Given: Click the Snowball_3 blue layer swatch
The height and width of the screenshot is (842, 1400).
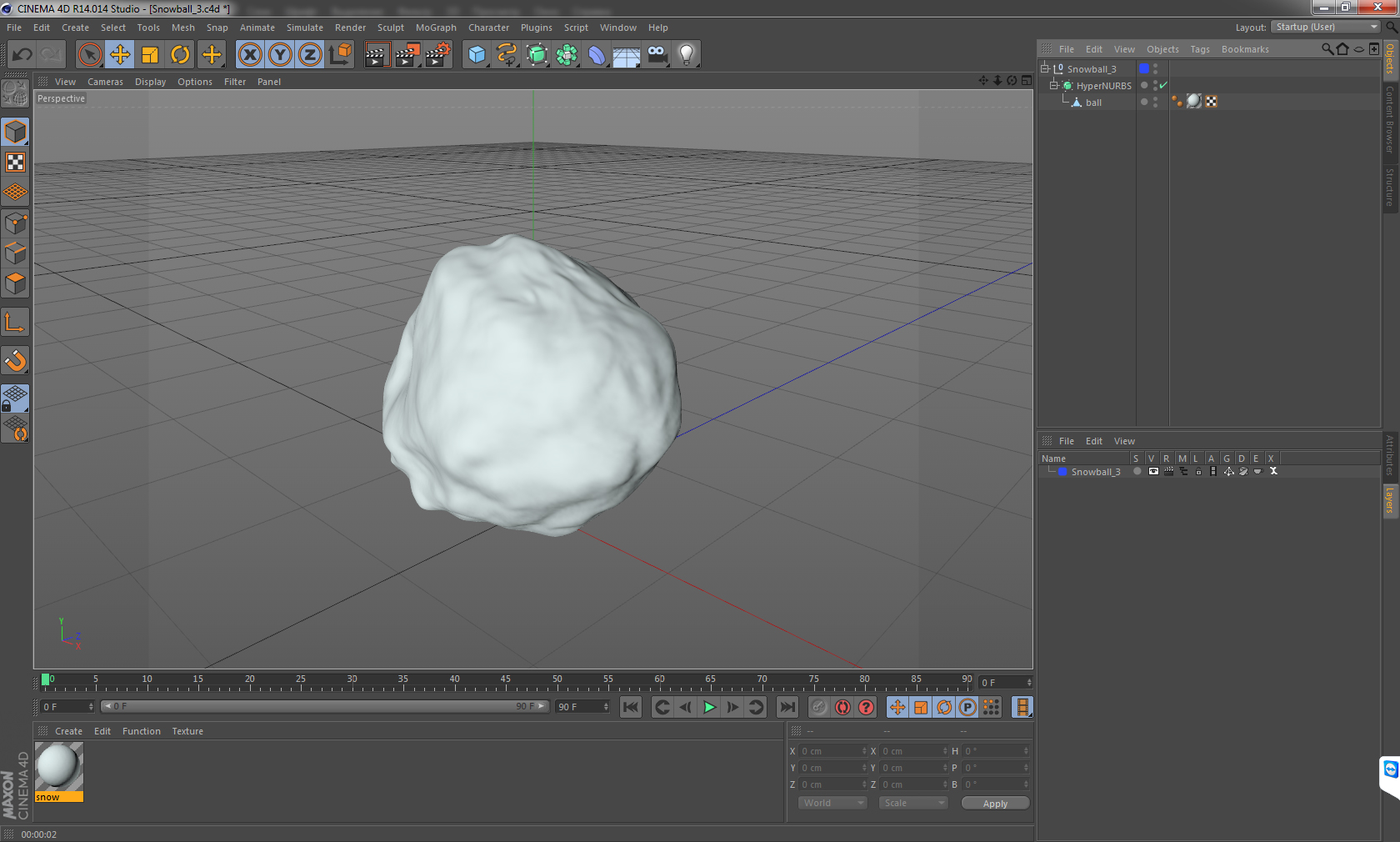Looking at the screenshot, I should 1144,68.
